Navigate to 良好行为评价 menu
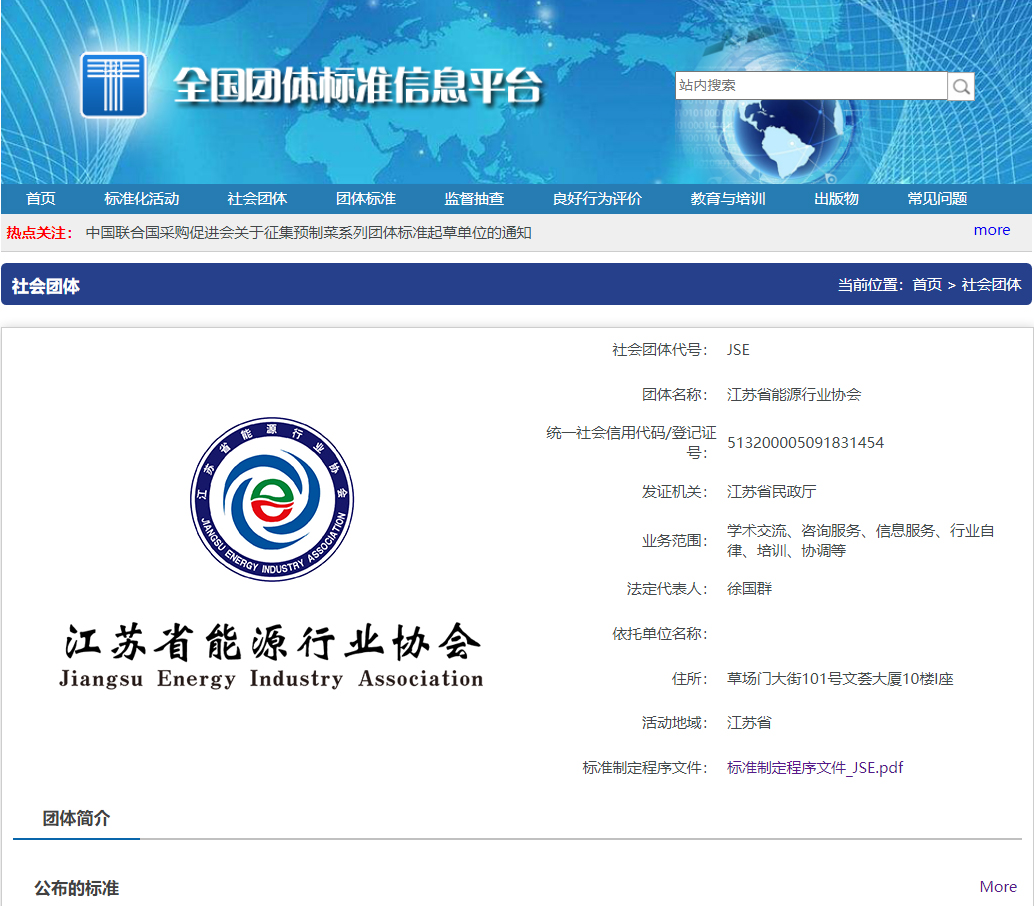The image size is (1034, 906). [597, 199]
